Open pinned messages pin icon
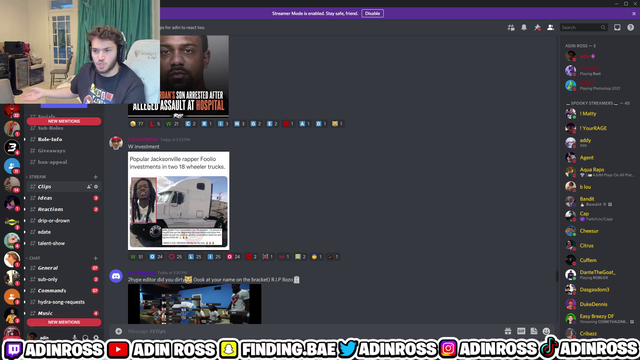 point(537,27)
